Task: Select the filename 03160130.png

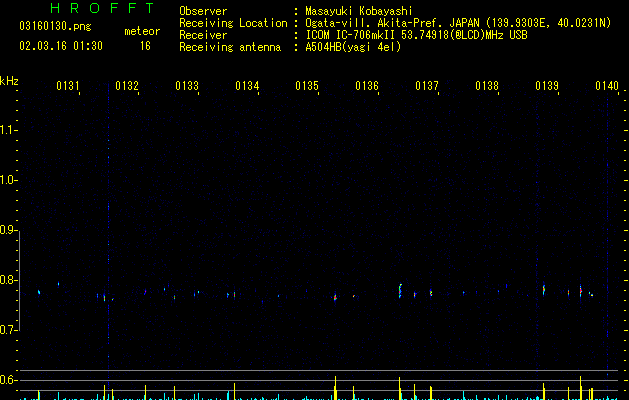Action: pyautogui.click(x=55, y=26)
